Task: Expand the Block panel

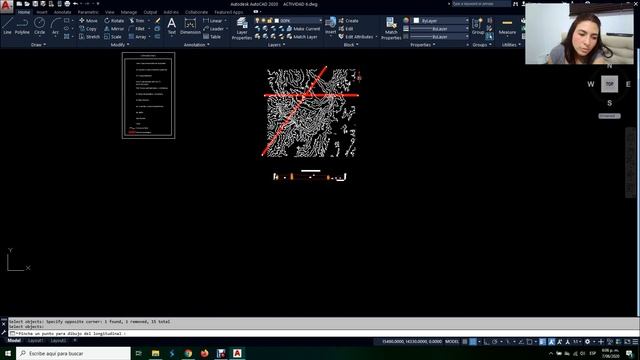Action: pyautogui.click(x=351, y=45)
